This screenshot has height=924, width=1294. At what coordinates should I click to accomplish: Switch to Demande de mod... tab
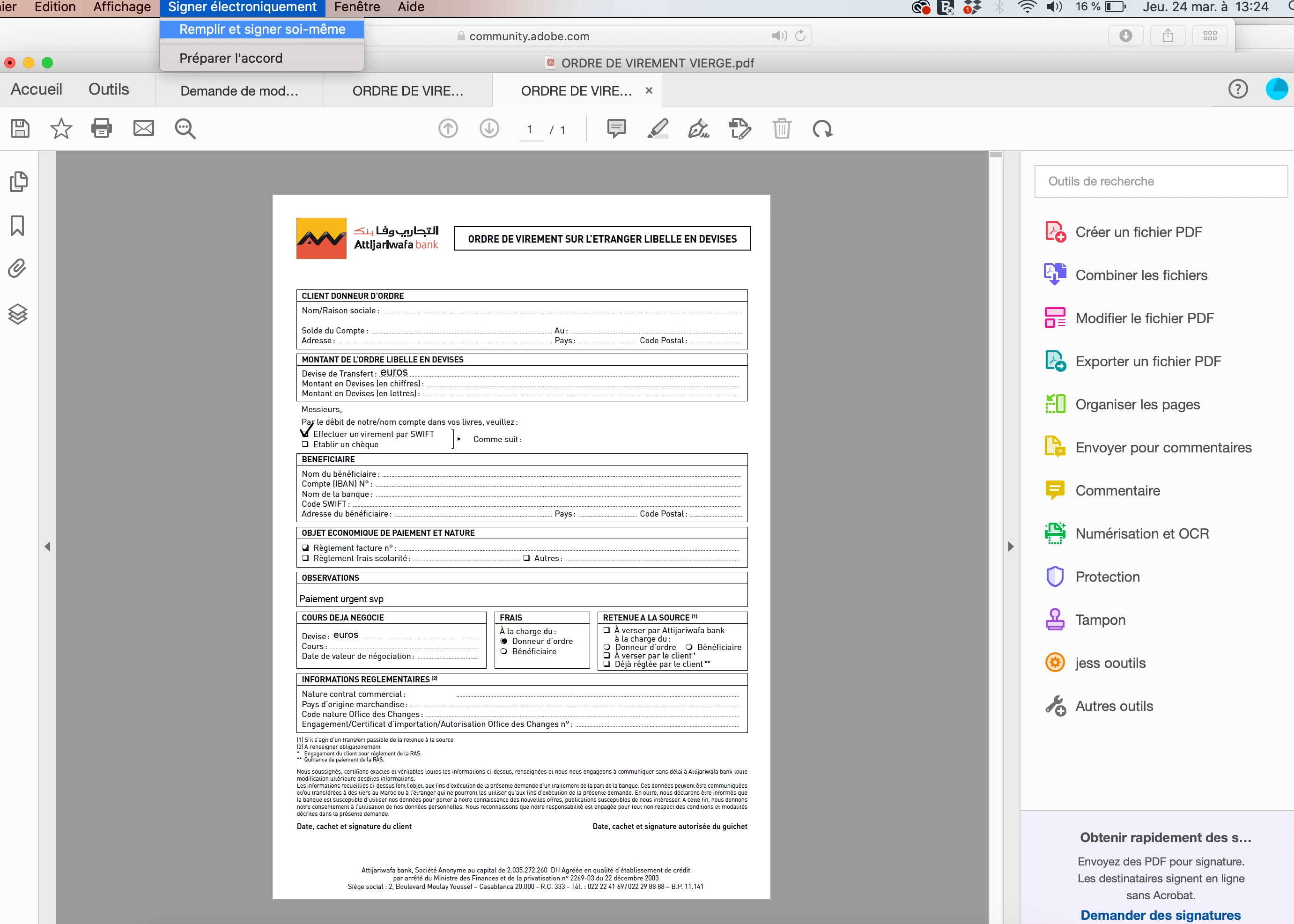pyautogui.click(x=239, y=91)
